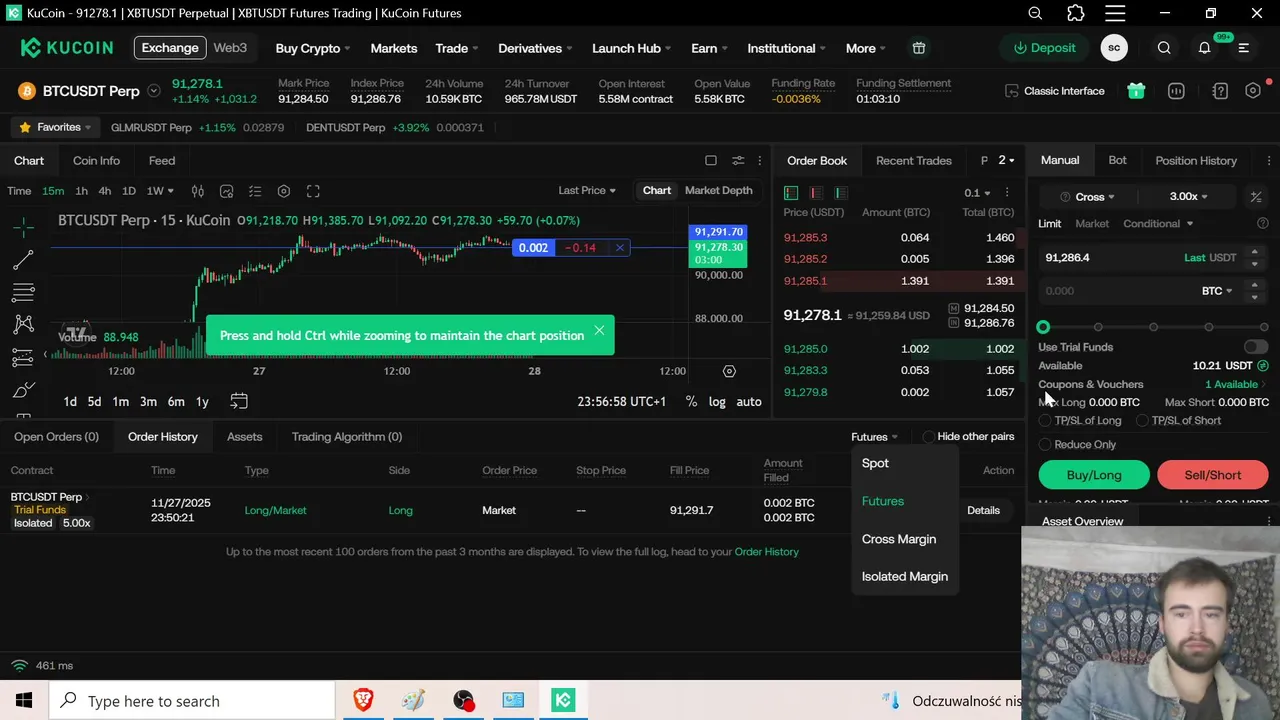Open the site search magnifier icon

(1164, 48)
